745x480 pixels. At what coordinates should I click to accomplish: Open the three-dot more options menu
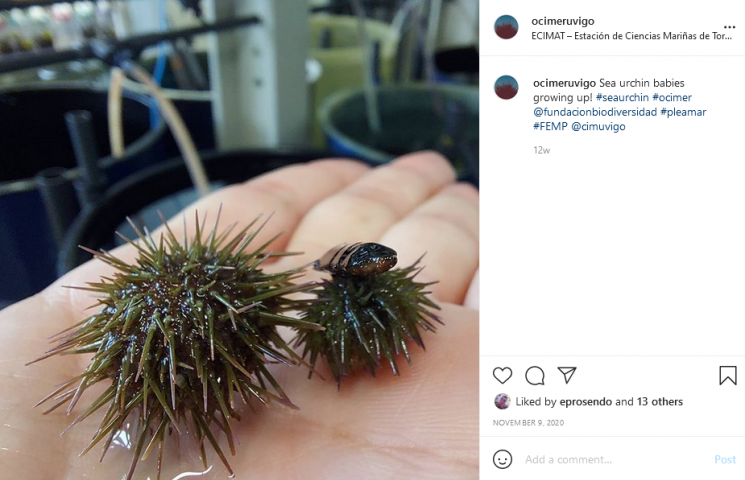tap(729, 27)
